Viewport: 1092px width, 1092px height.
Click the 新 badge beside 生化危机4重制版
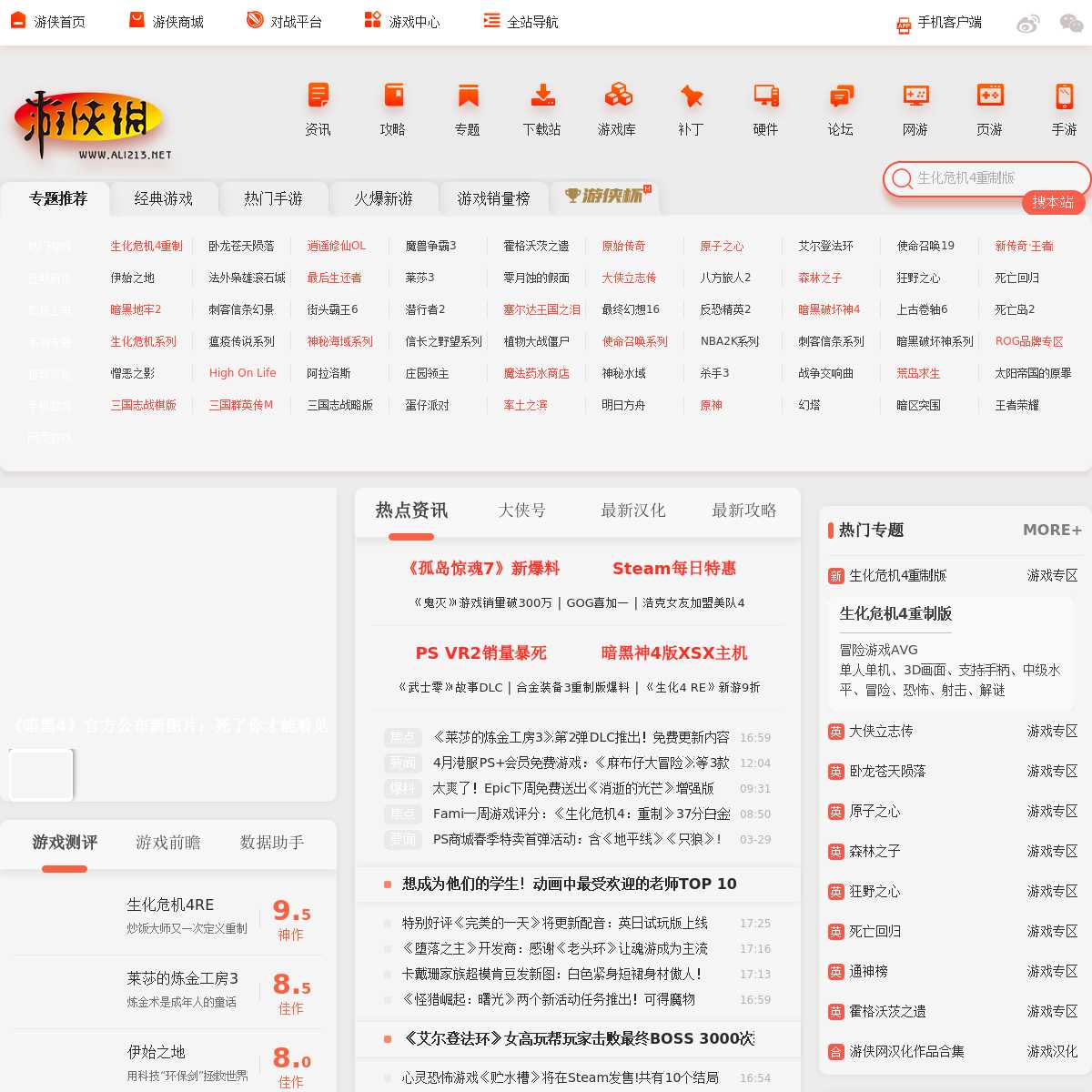pyautogui.click(x=836, y=576)
